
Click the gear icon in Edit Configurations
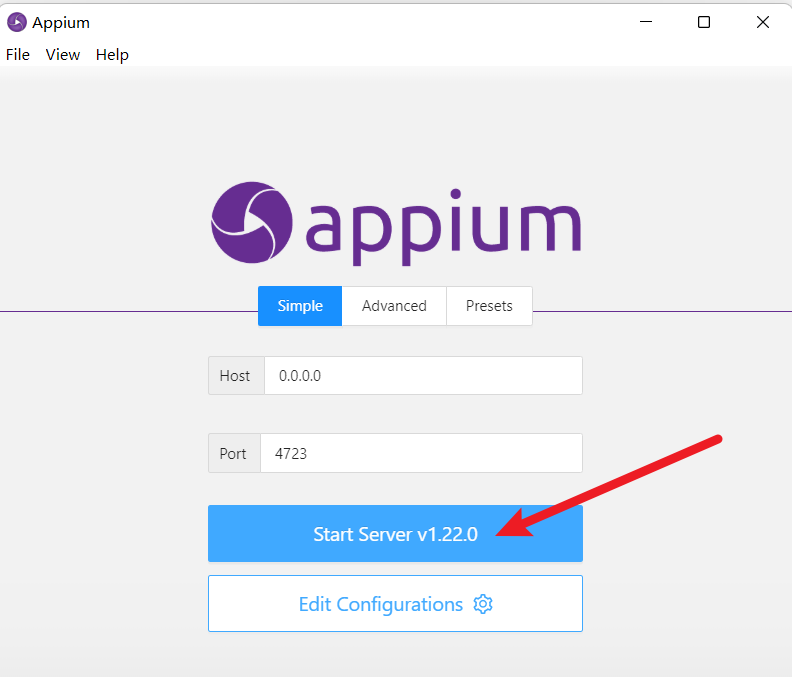point(483,604)
